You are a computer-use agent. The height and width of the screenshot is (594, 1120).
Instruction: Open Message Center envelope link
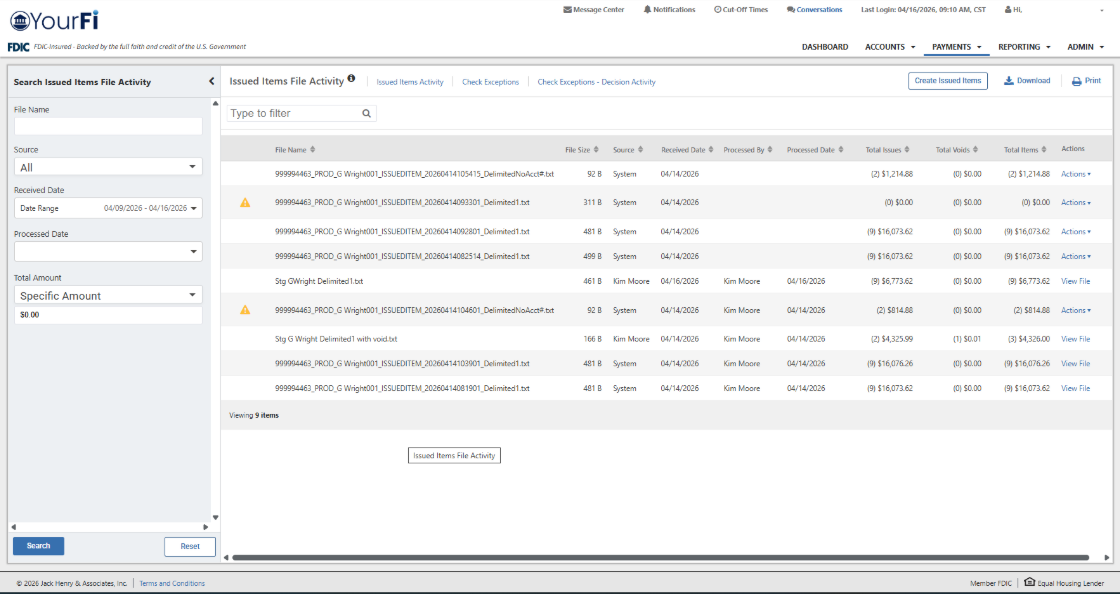(594, 10)
